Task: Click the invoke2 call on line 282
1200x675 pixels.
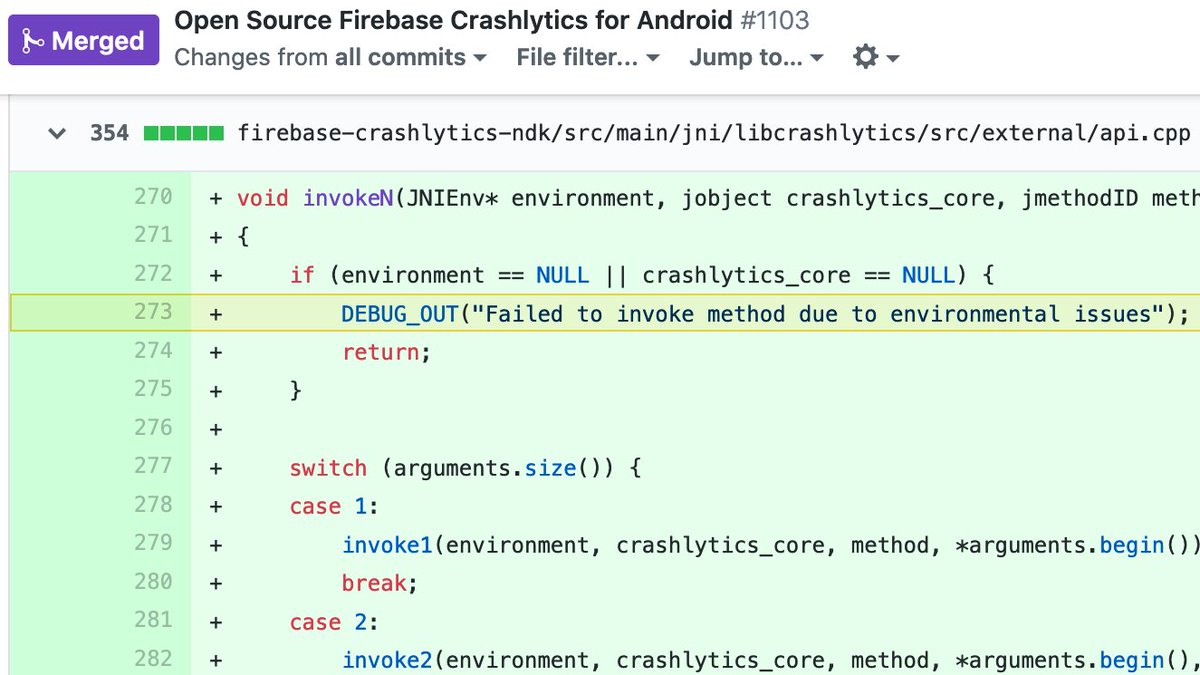Action: [387, 660]
